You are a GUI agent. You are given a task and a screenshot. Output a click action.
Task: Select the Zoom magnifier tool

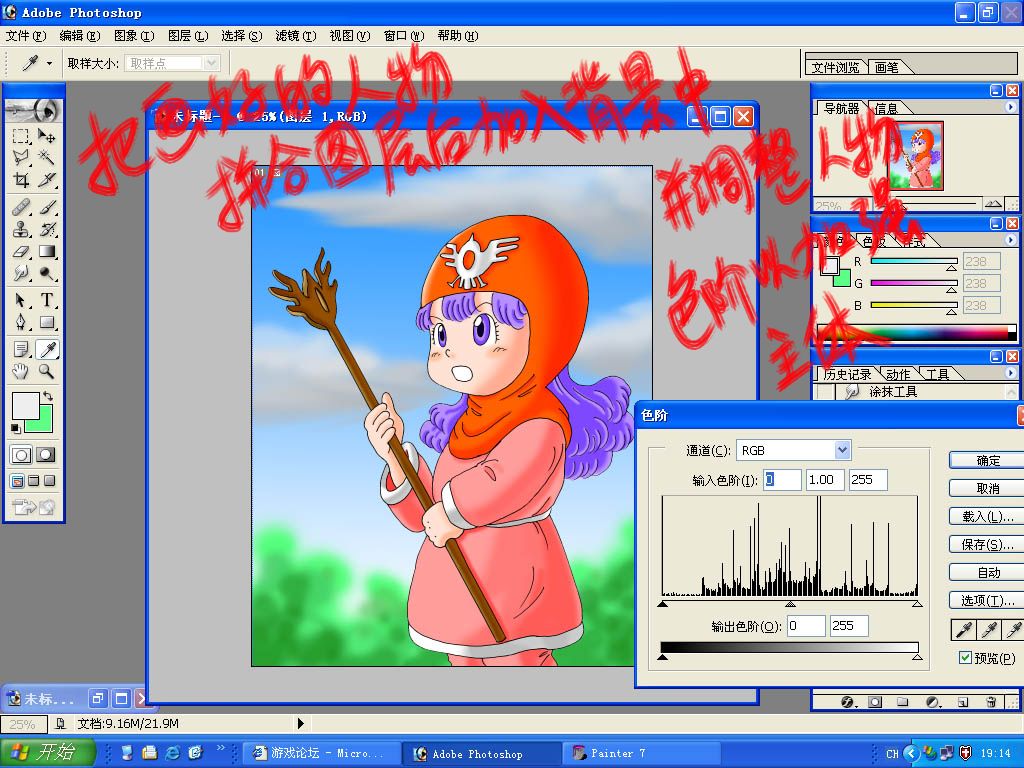point(46,372)
